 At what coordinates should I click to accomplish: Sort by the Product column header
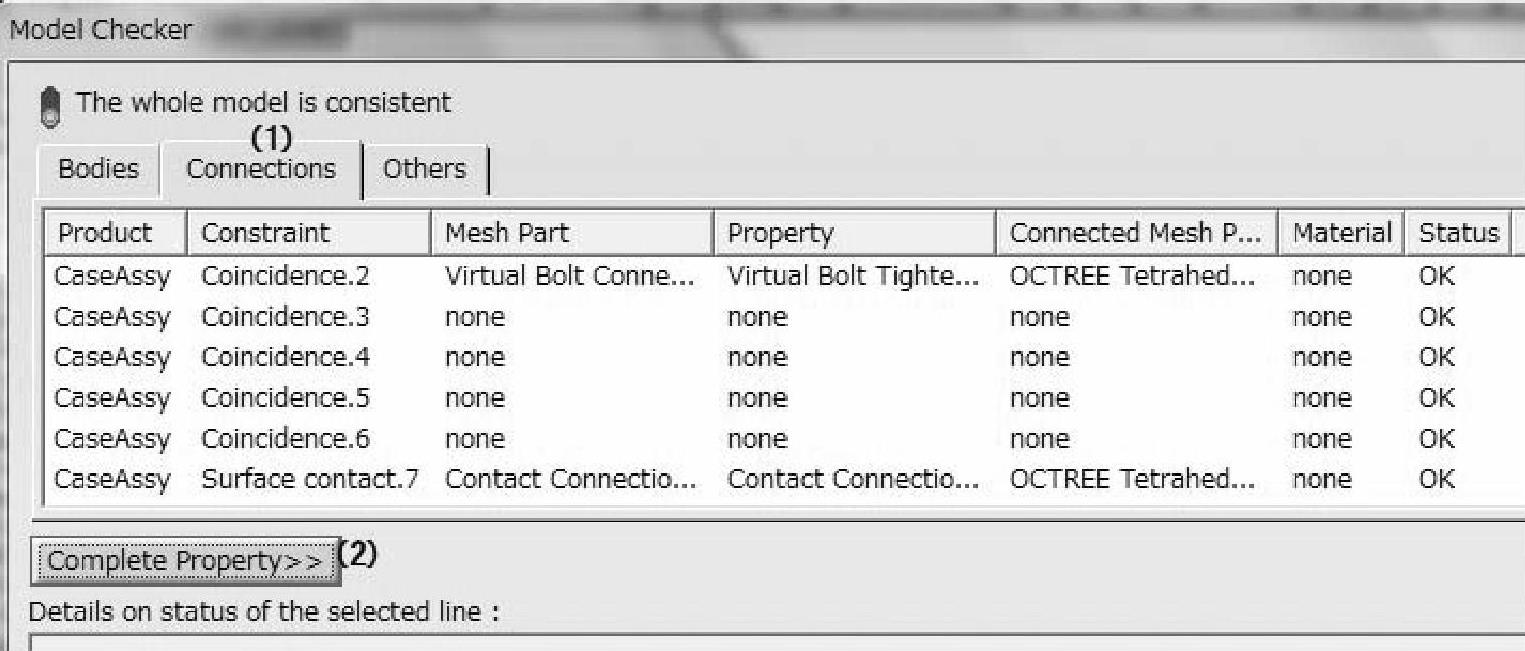coord(104,234)
